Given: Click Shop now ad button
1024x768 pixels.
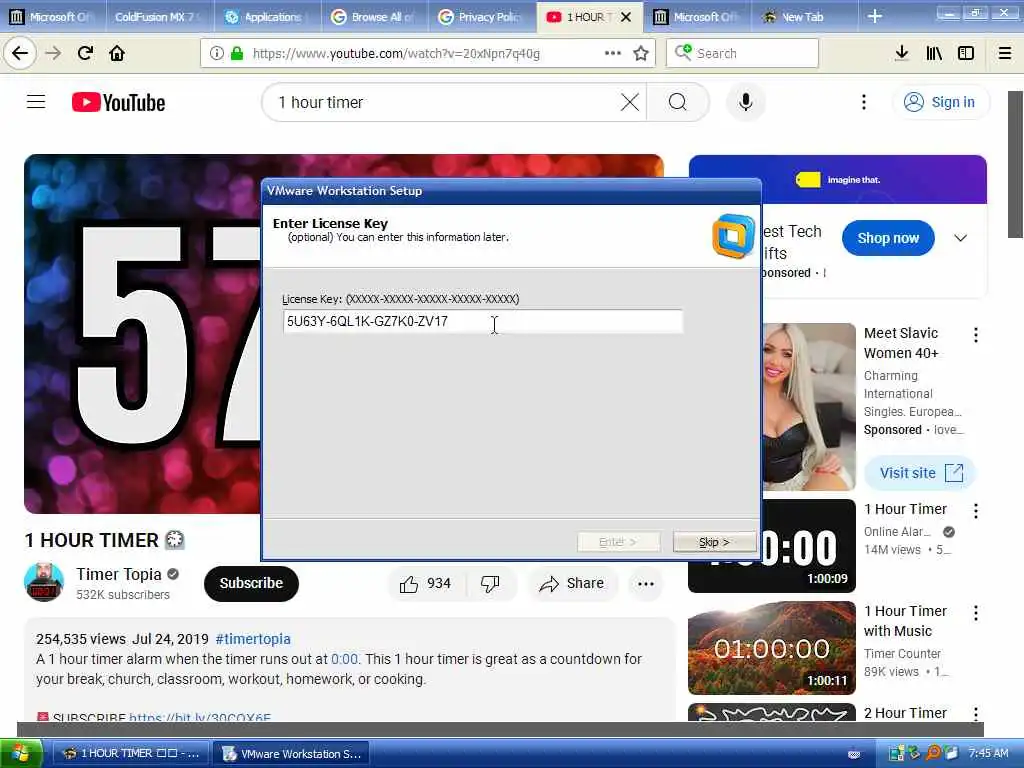Looking at the screenshot, I should (x=888, y=238).
